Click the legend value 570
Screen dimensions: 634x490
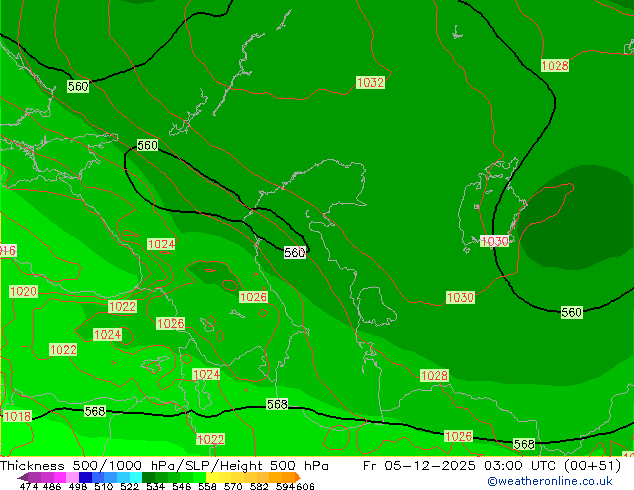click(x=233, y=486)
